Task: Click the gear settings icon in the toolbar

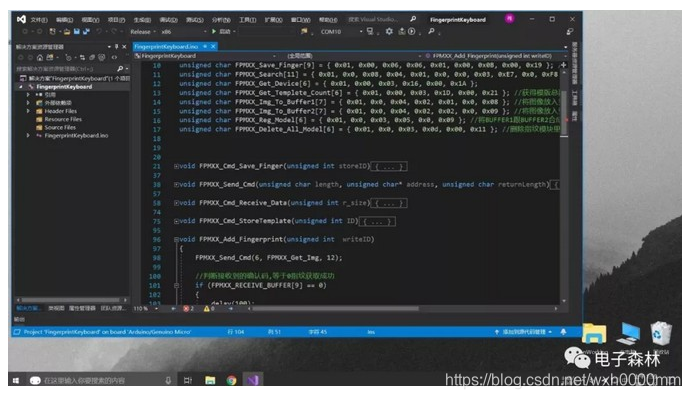Action: 389,31
